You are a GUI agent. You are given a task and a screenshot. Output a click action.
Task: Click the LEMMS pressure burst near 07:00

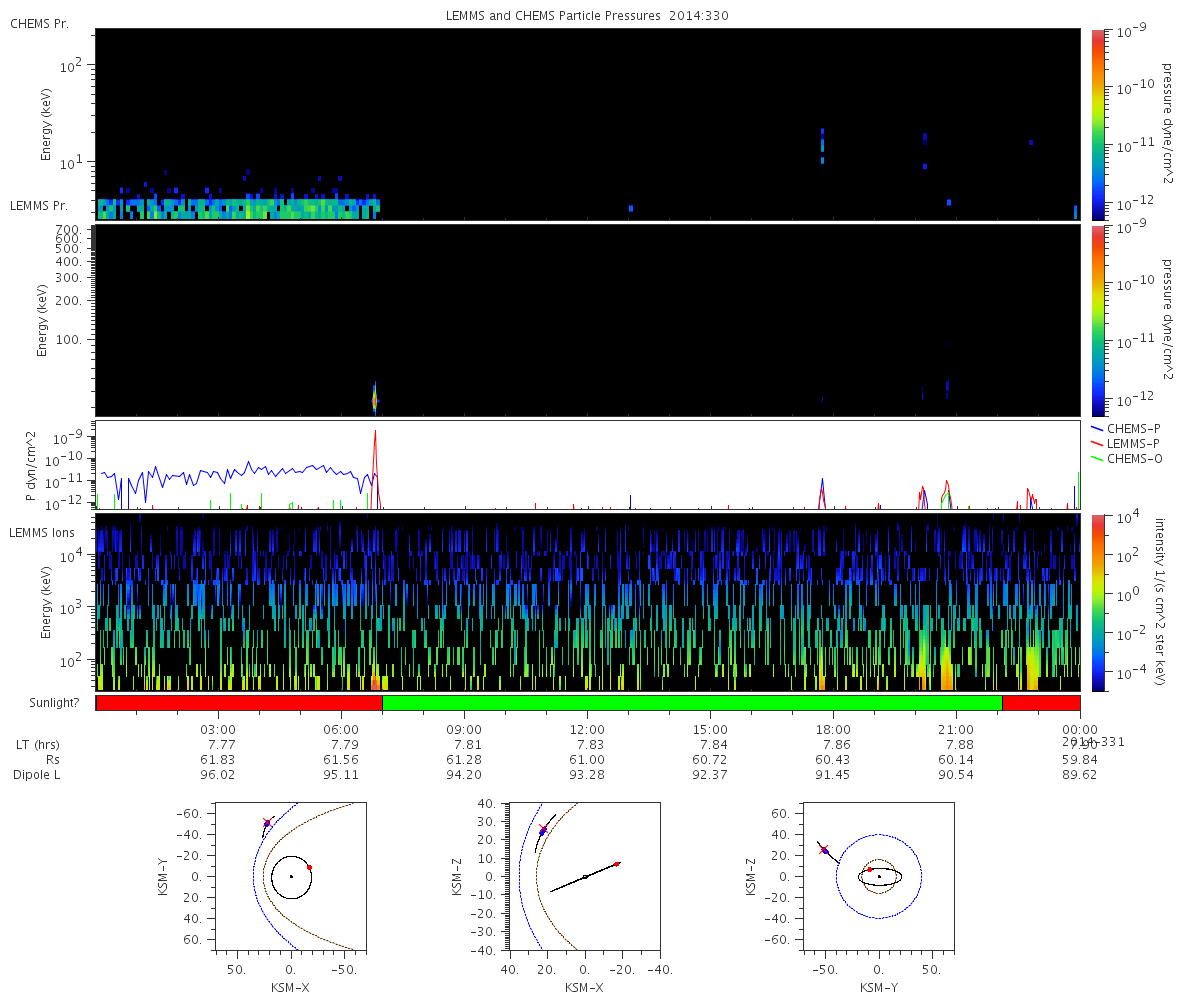click(x=375, y=399)
